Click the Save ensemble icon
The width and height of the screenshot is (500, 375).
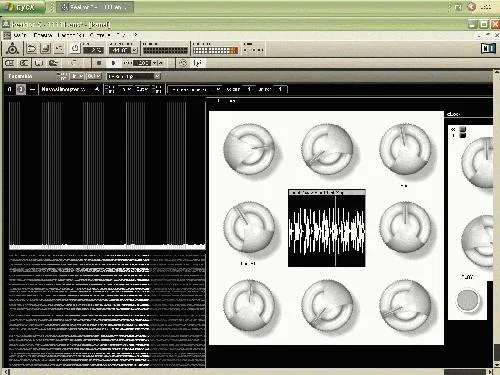[x=45, y=49]
